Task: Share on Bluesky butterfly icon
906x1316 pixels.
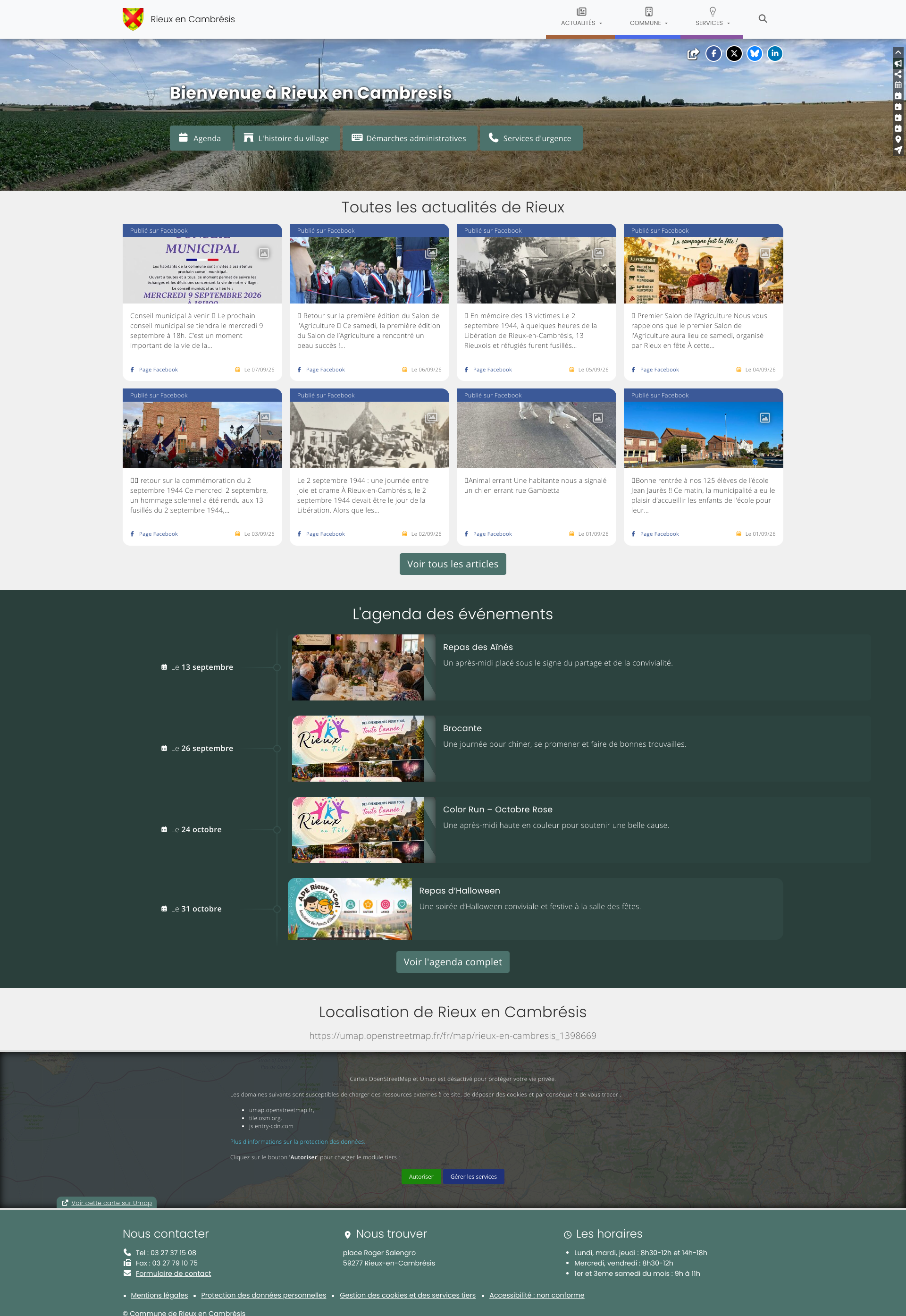Action: click(x=755, y=53)
